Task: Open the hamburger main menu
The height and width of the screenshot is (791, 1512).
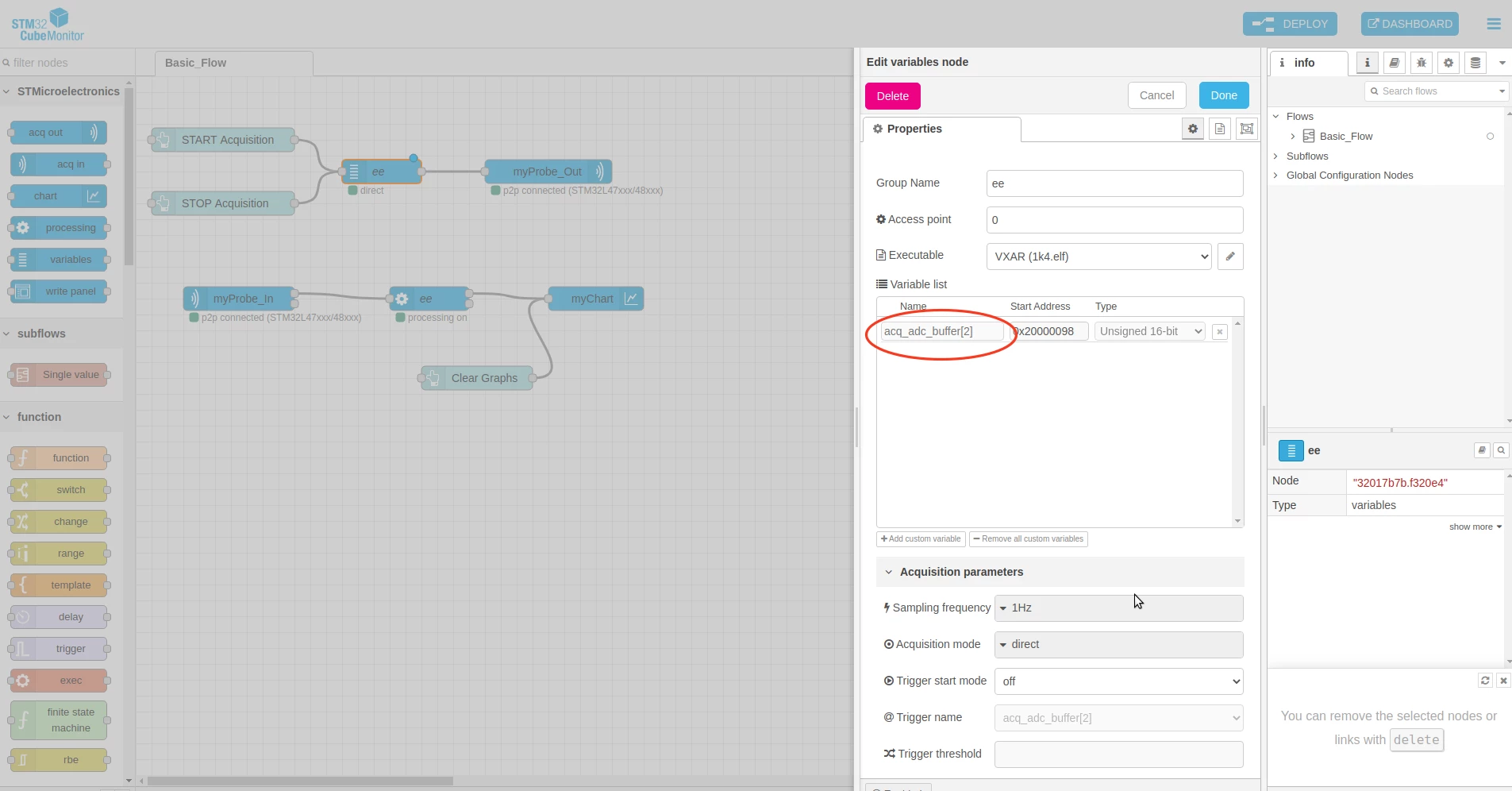Action: point(1493,24)
